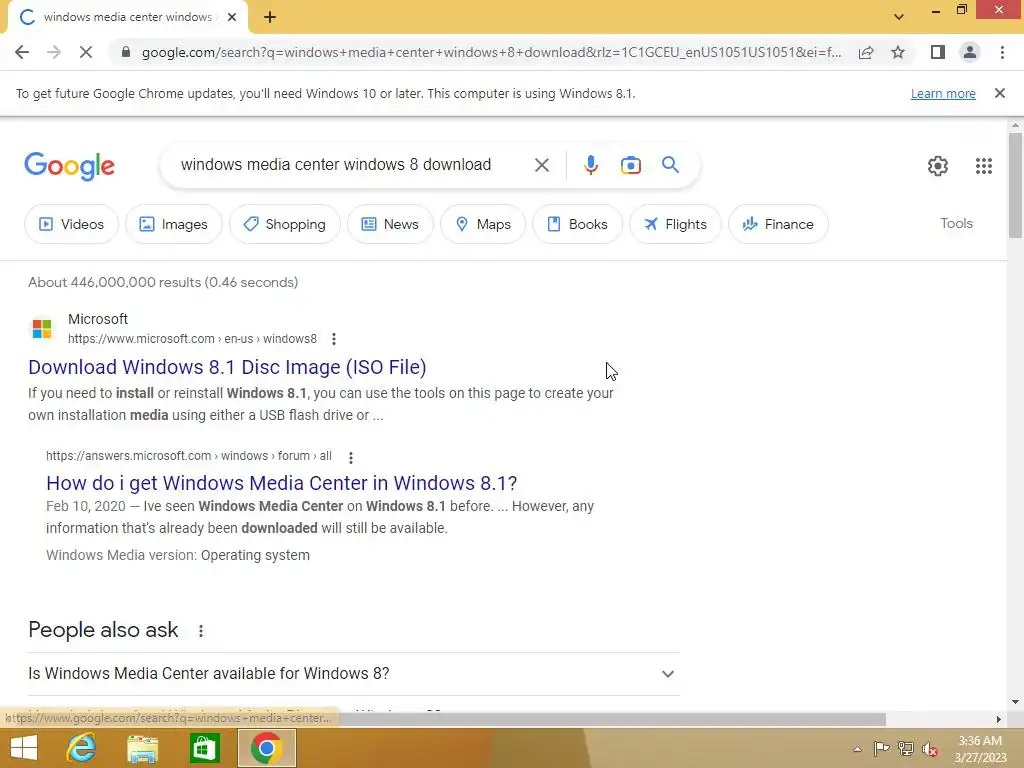Image resolution: width=1024 pixels, height=768 pixels.
Task: Close the windows media center tab
Action: [x=232, y=17]
